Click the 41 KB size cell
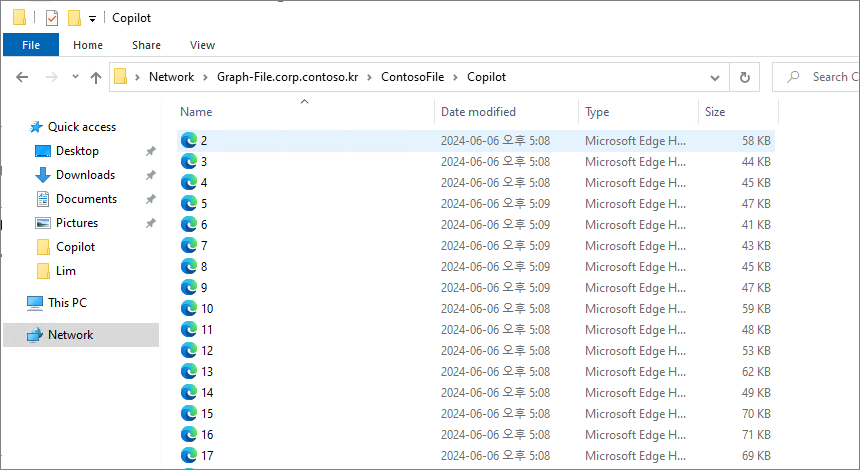 (756, 224)
